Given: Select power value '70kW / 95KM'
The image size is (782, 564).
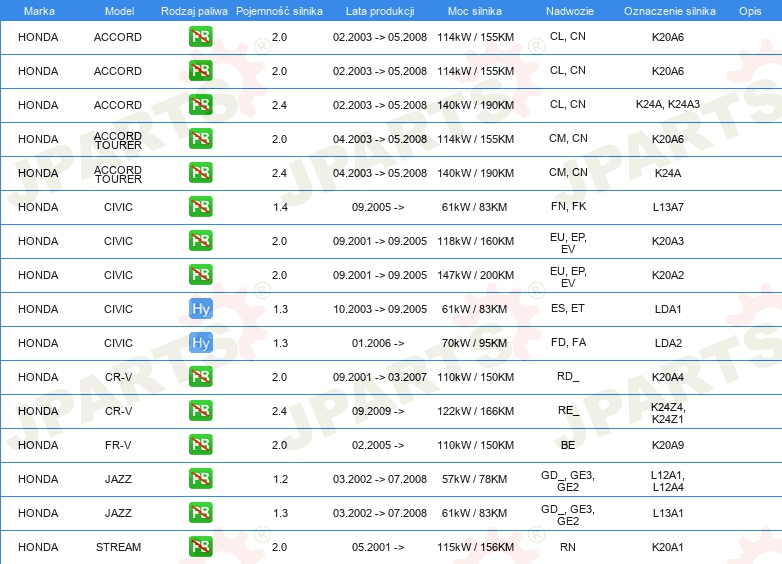Looking at the screenshot, I should (474, 343).
